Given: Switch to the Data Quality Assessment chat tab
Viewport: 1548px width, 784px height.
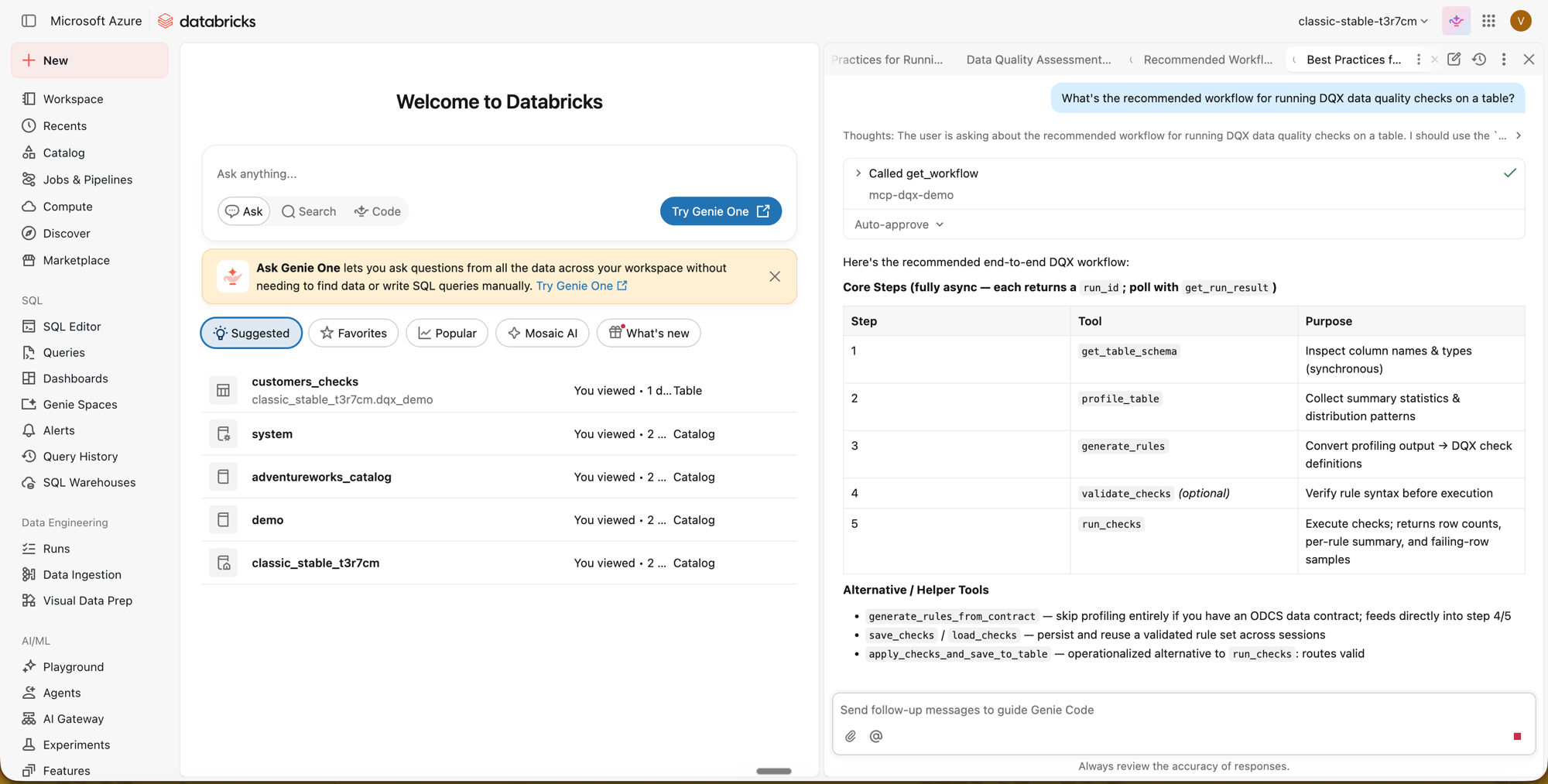Looking at the screenshot, I should pyautogui.click(x=1038, y=60).
